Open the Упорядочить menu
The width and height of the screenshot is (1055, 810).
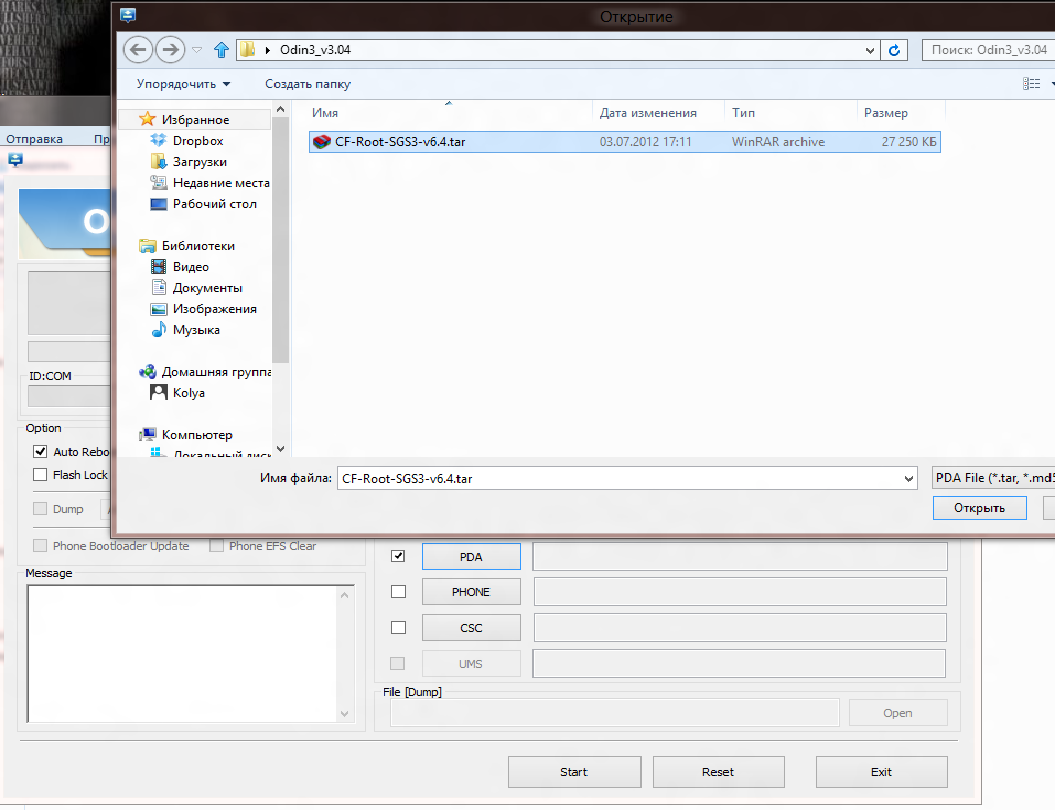[183, 84]
